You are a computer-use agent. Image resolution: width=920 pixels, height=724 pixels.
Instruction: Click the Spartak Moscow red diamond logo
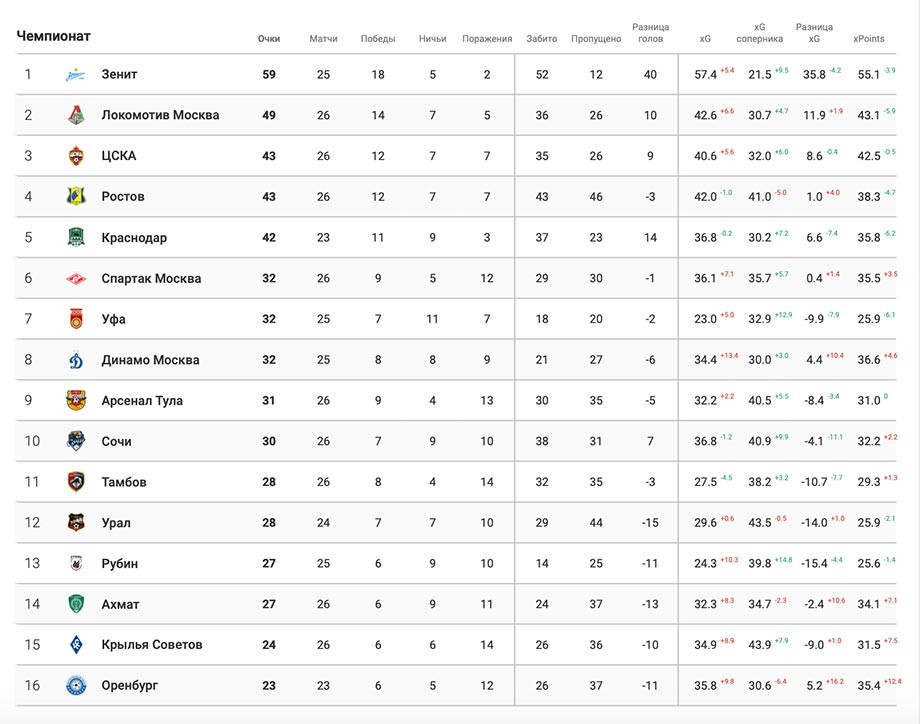pyautogui.click(x=76, y=278)
